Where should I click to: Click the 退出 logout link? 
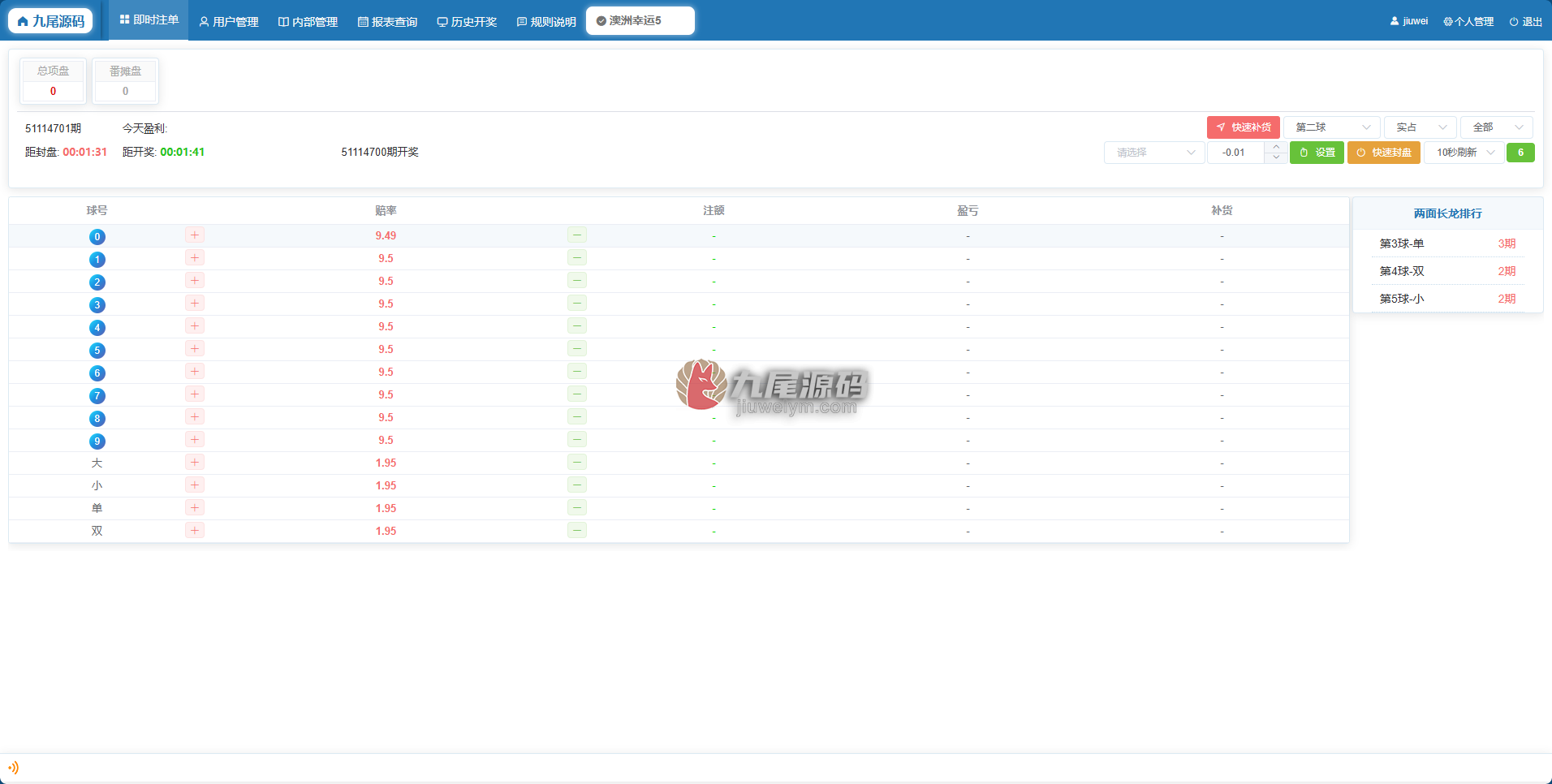pos(1526,21)
